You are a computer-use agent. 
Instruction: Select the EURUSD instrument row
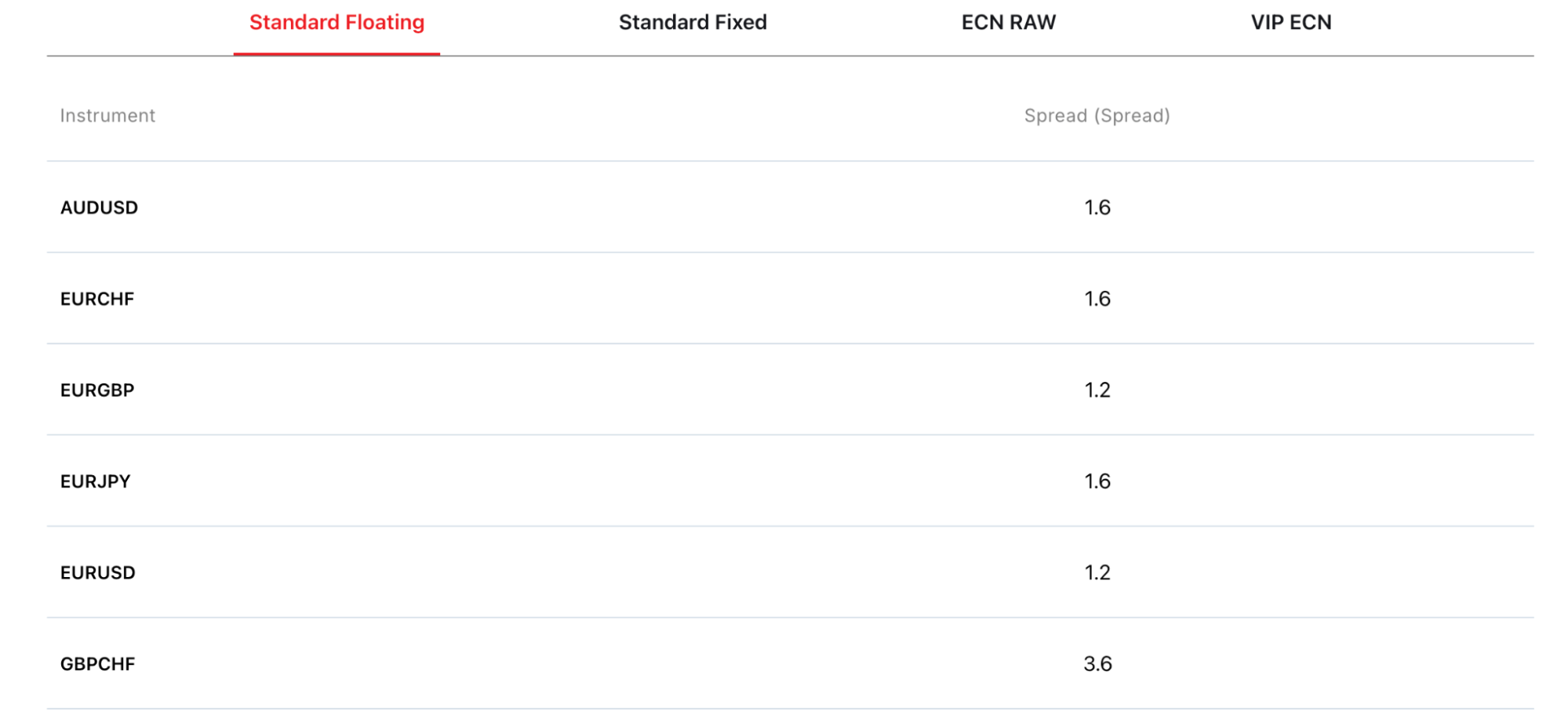point(98,573)
